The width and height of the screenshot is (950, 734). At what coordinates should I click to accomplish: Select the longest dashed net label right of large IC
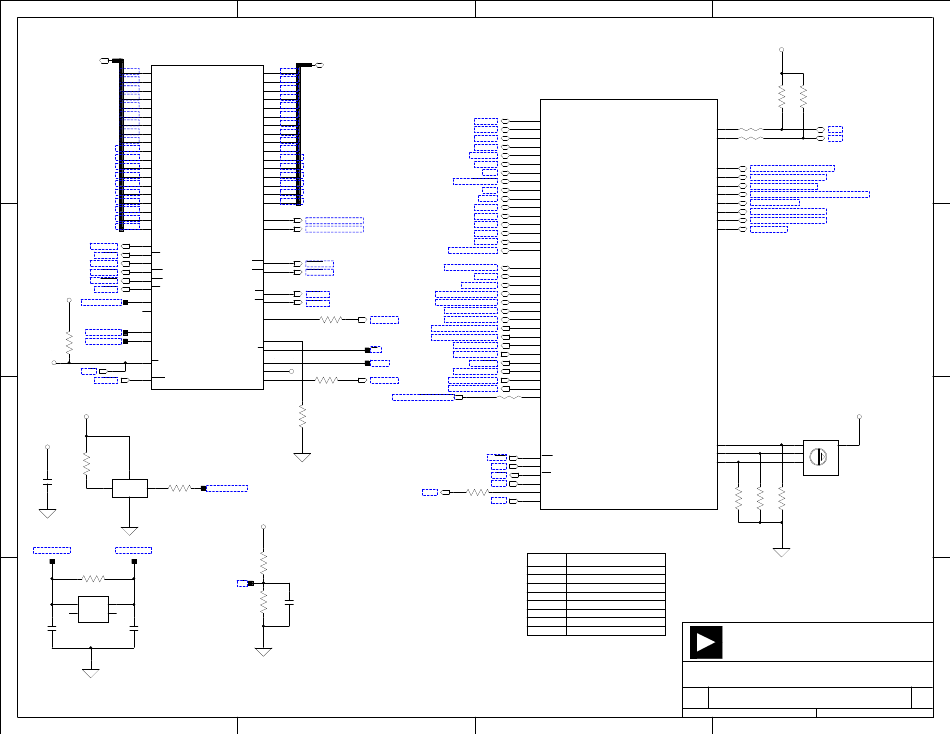[809, 195]
